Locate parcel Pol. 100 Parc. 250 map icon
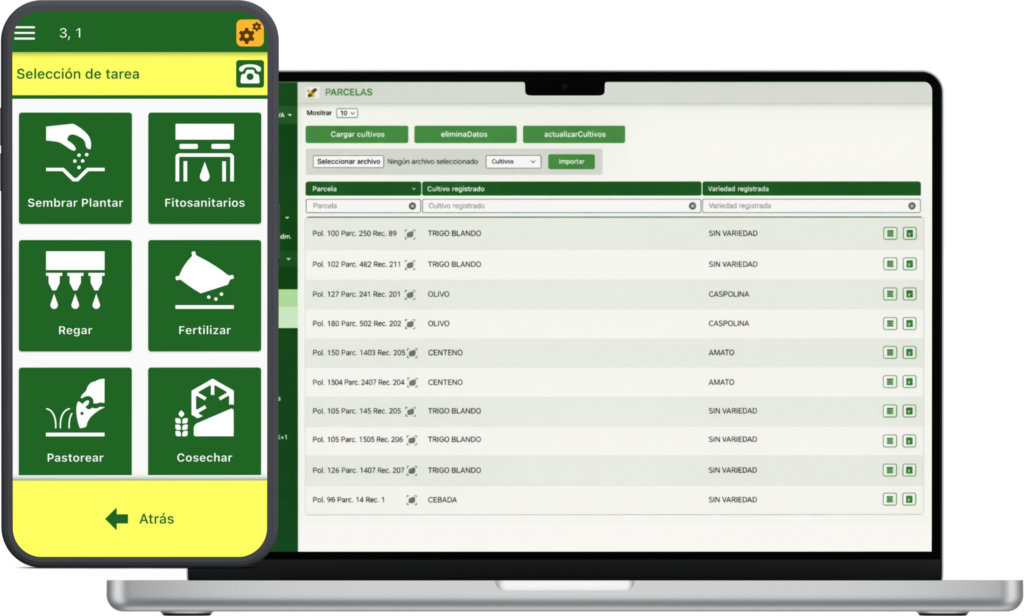1024x616 pixels. pyautogui.click(x=411, y=234)
